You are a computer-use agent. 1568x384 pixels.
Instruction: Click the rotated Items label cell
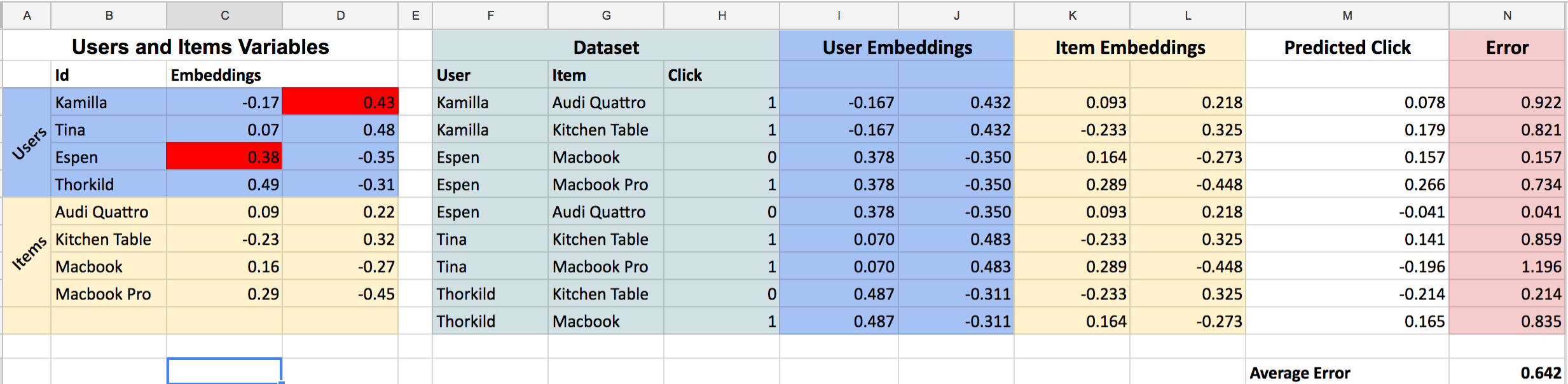pyautogui.click(x=27, y=252)
